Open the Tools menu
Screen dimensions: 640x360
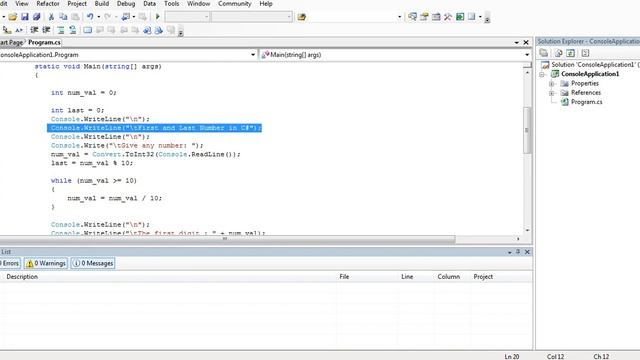pos(171,4)
